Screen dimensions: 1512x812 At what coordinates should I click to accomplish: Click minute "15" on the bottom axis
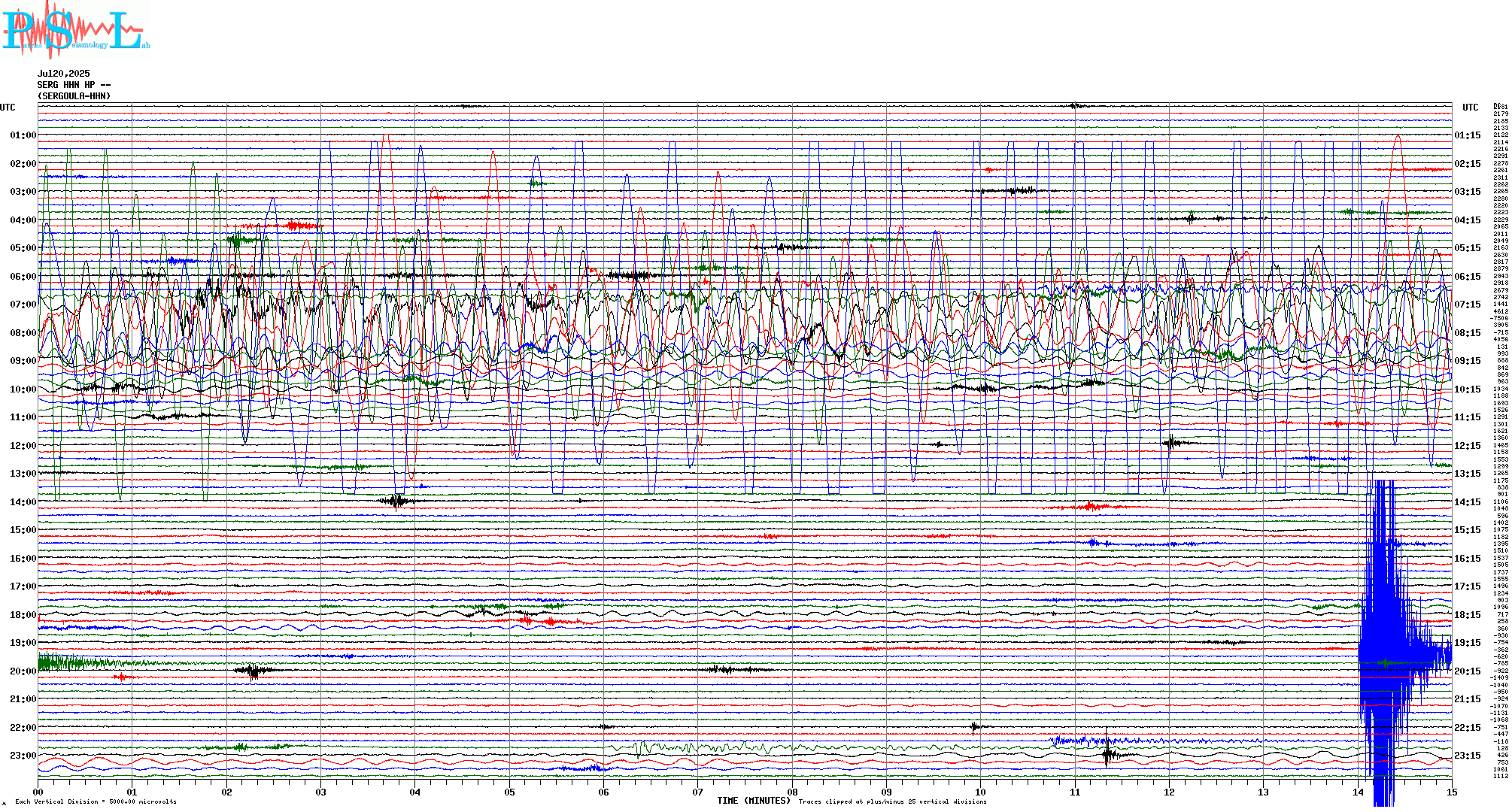[x=1452, y=792]
